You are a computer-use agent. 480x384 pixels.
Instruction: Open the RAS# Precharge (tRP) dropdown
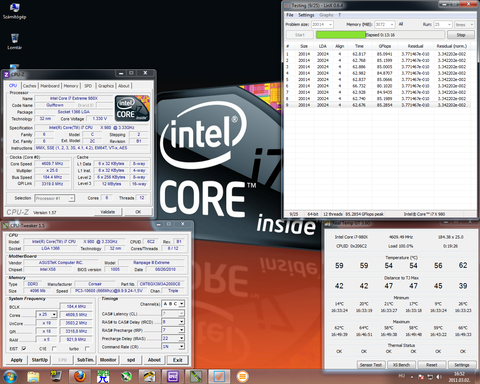coord(181,330)
